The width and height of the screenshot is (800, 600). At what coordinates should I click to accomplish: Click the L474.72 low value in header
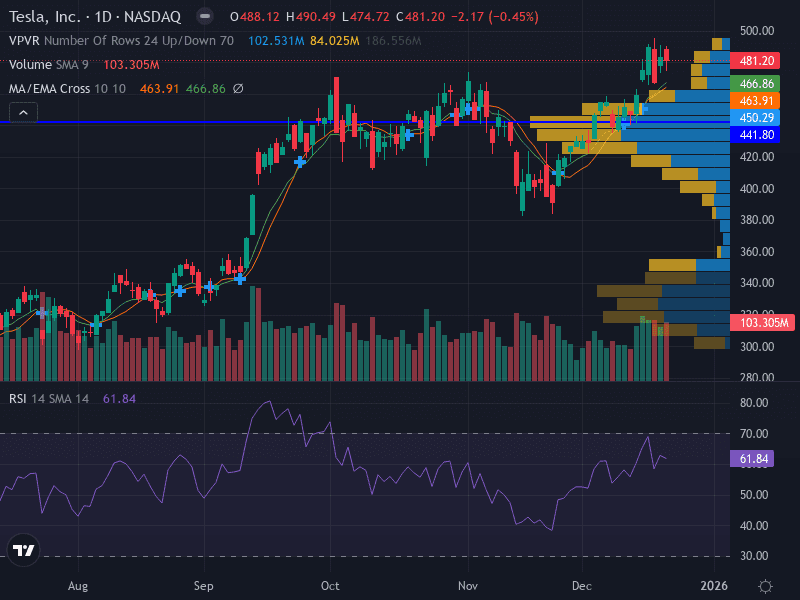tap(365, 17)
